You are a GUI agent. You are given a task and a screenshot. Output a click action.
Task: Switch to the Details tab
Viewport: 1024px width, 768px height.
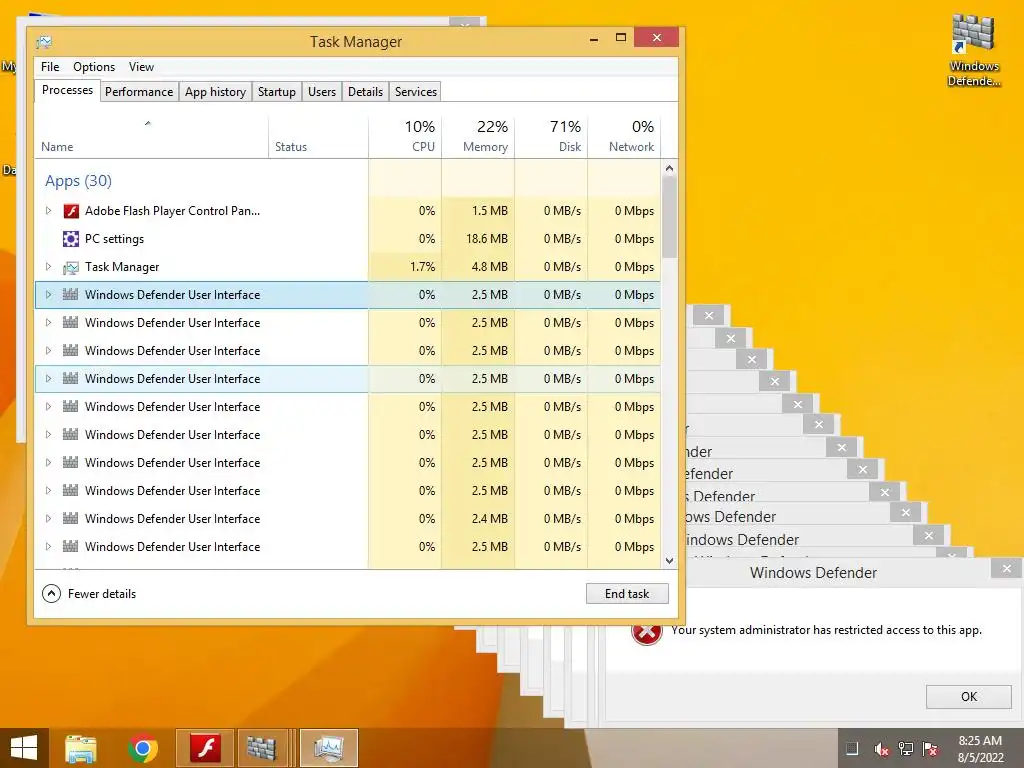pos(365,91)
